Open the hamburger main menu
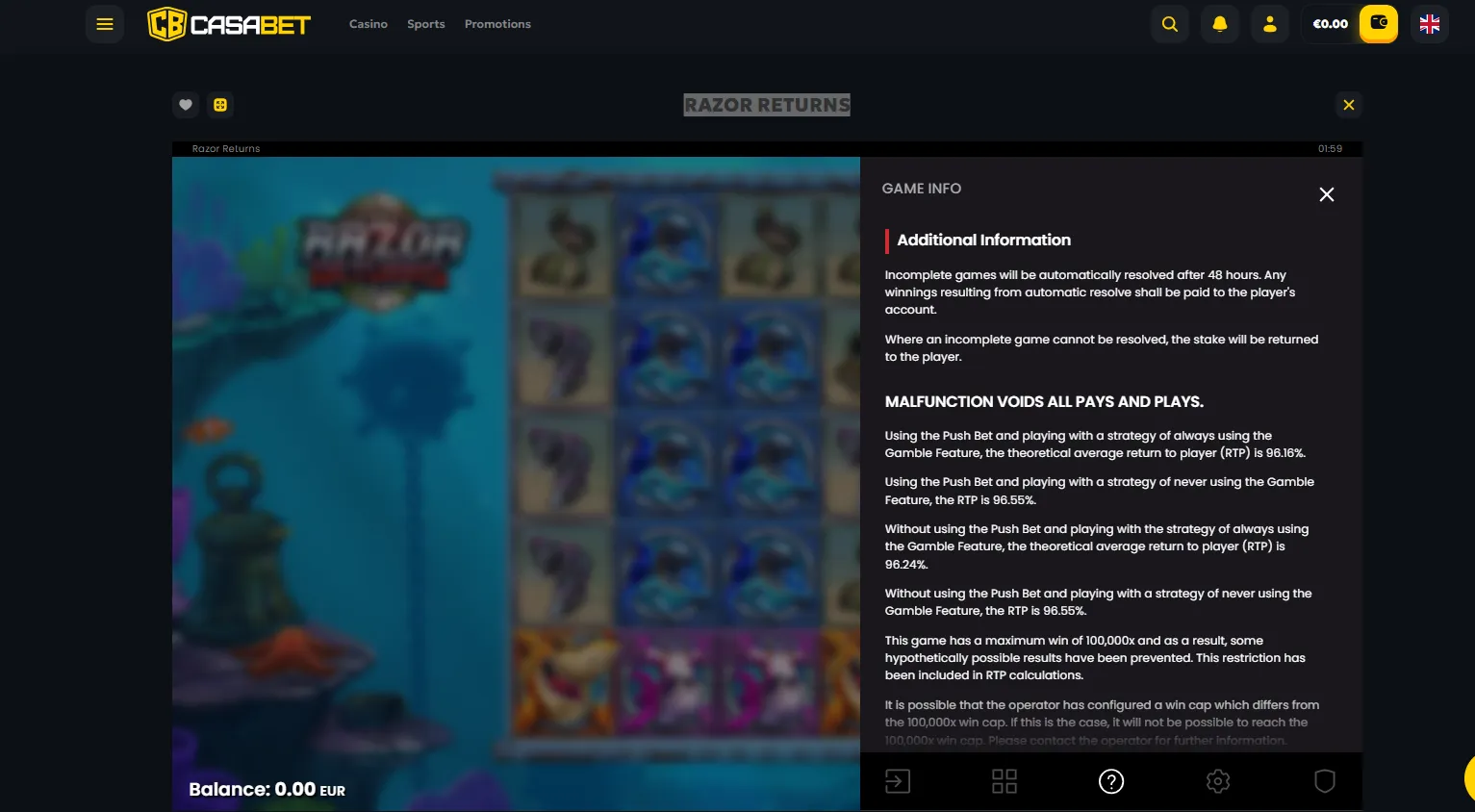The height and width of the screenshot is (812, 1475). pyautogui.click(x=105, y=24)
